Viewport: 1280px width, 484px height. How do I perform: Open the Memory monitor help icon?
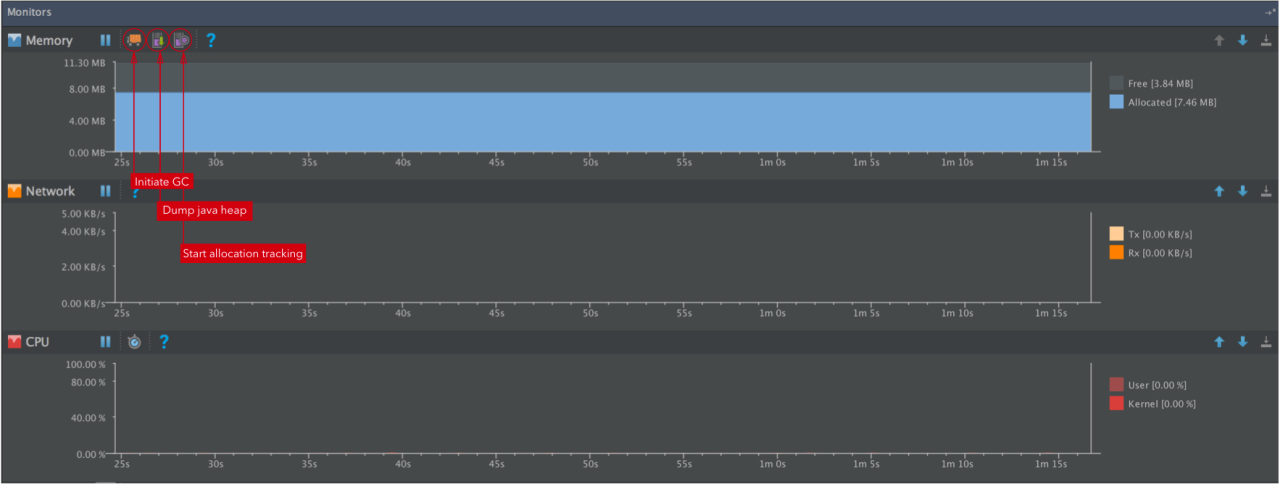point(211,41)
